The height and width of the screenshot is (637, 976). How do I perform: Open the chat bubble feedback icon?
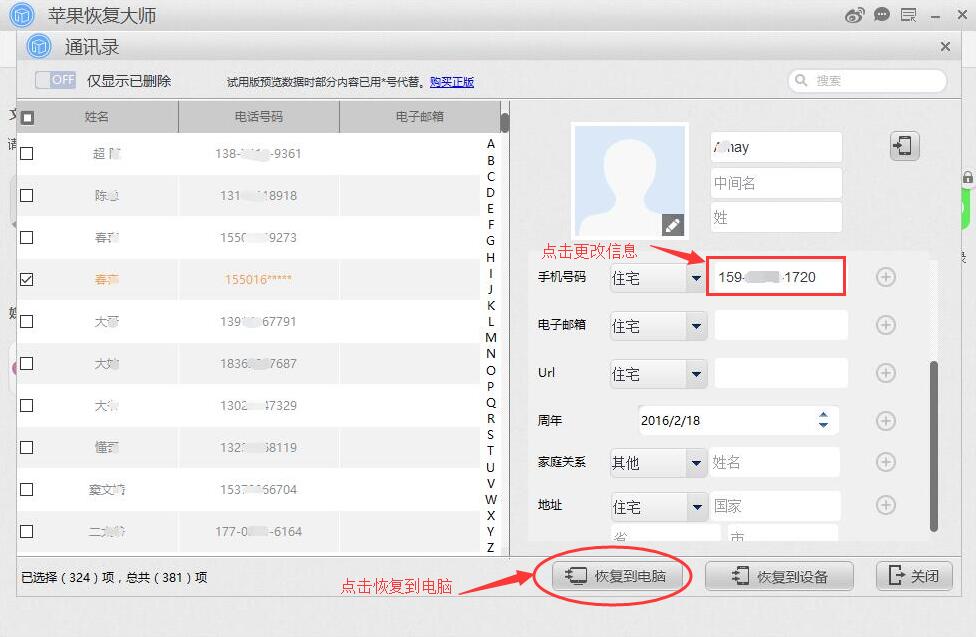point(881,15)
